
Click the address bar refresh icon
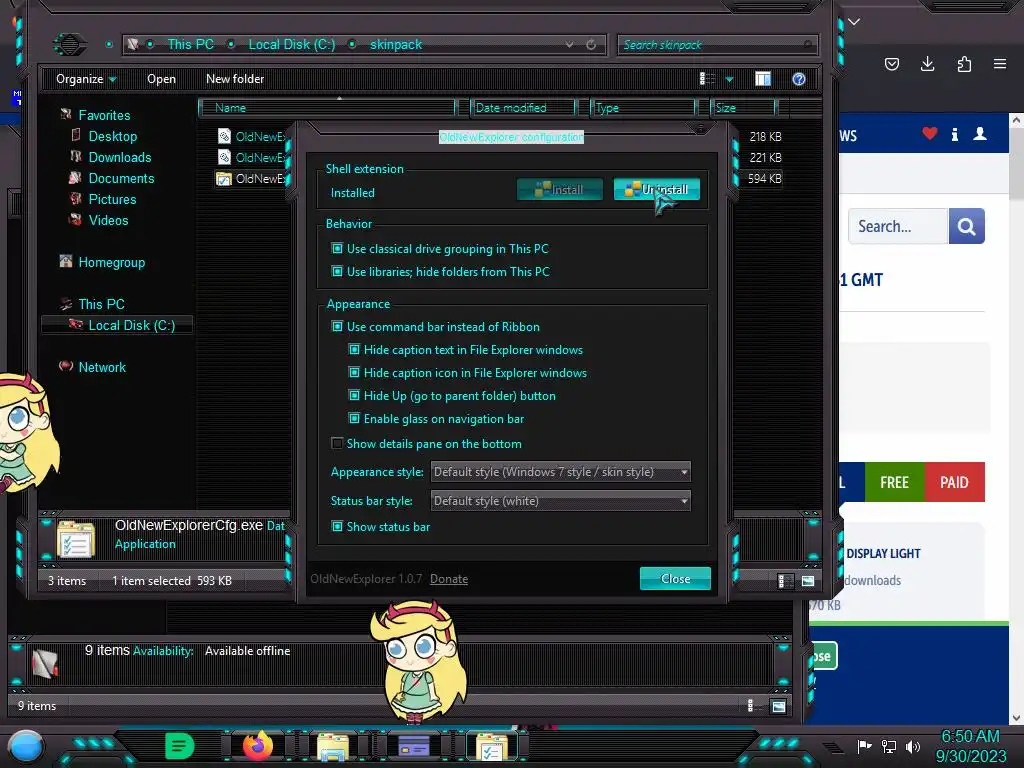pos(591,44)
